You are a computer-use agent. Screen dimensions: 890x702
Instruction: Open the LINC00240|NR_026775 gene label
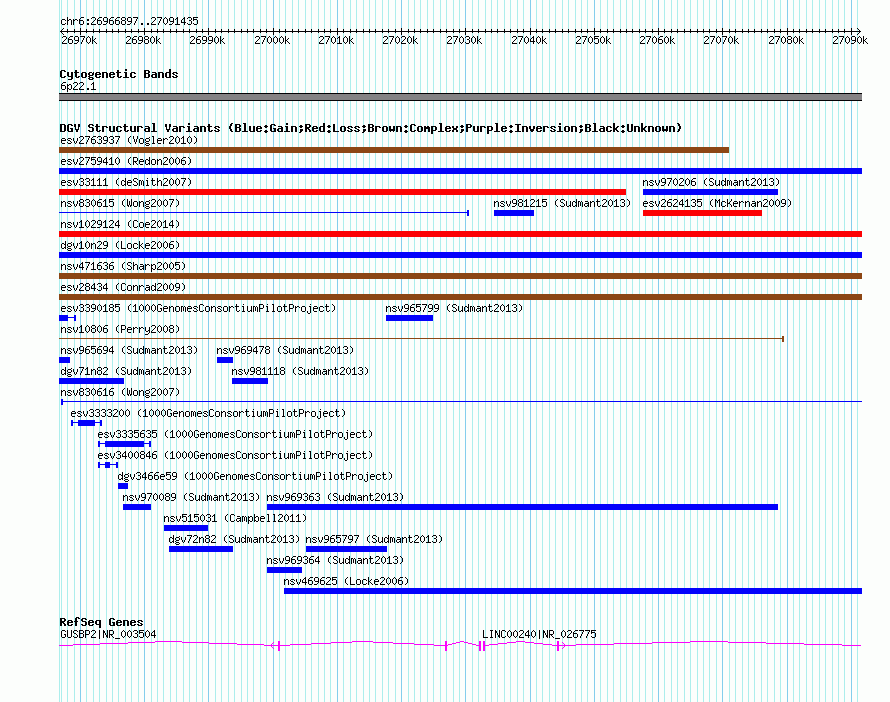coord(539,634)
